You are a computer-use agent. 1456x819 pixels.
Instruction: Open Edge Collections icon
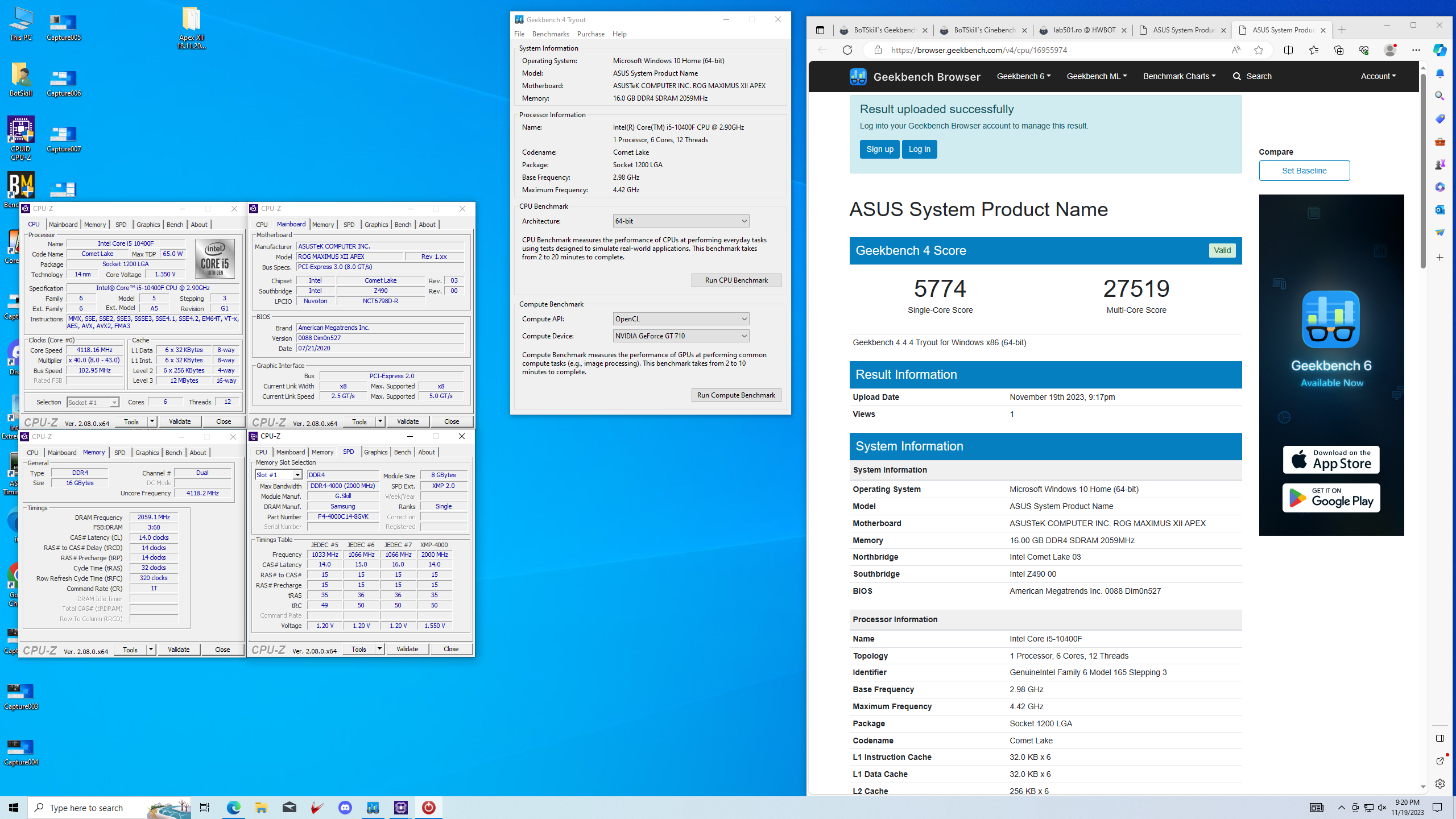coord(1339,50)
